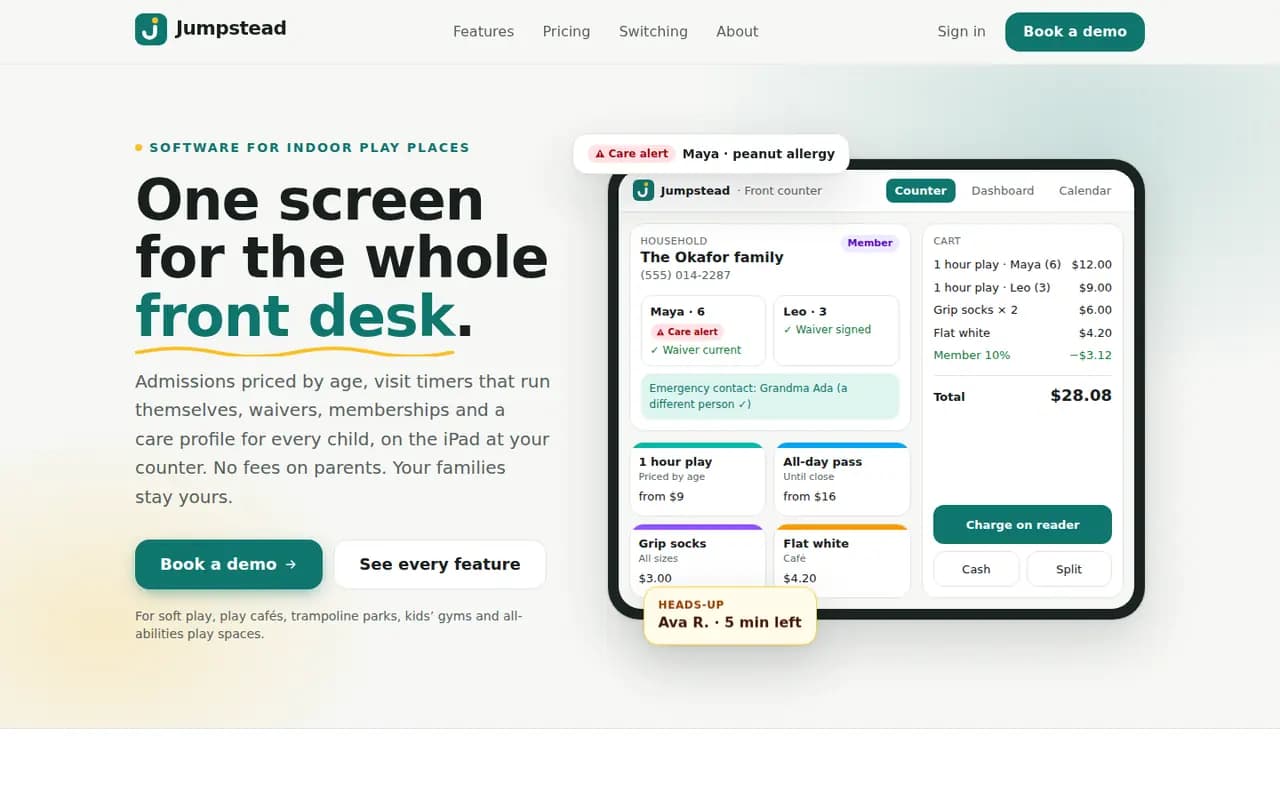This screenshot has height=800, width=1280.
Task: Choose Split payment button
Action: pyautogui.click(x=1069, y=569)
